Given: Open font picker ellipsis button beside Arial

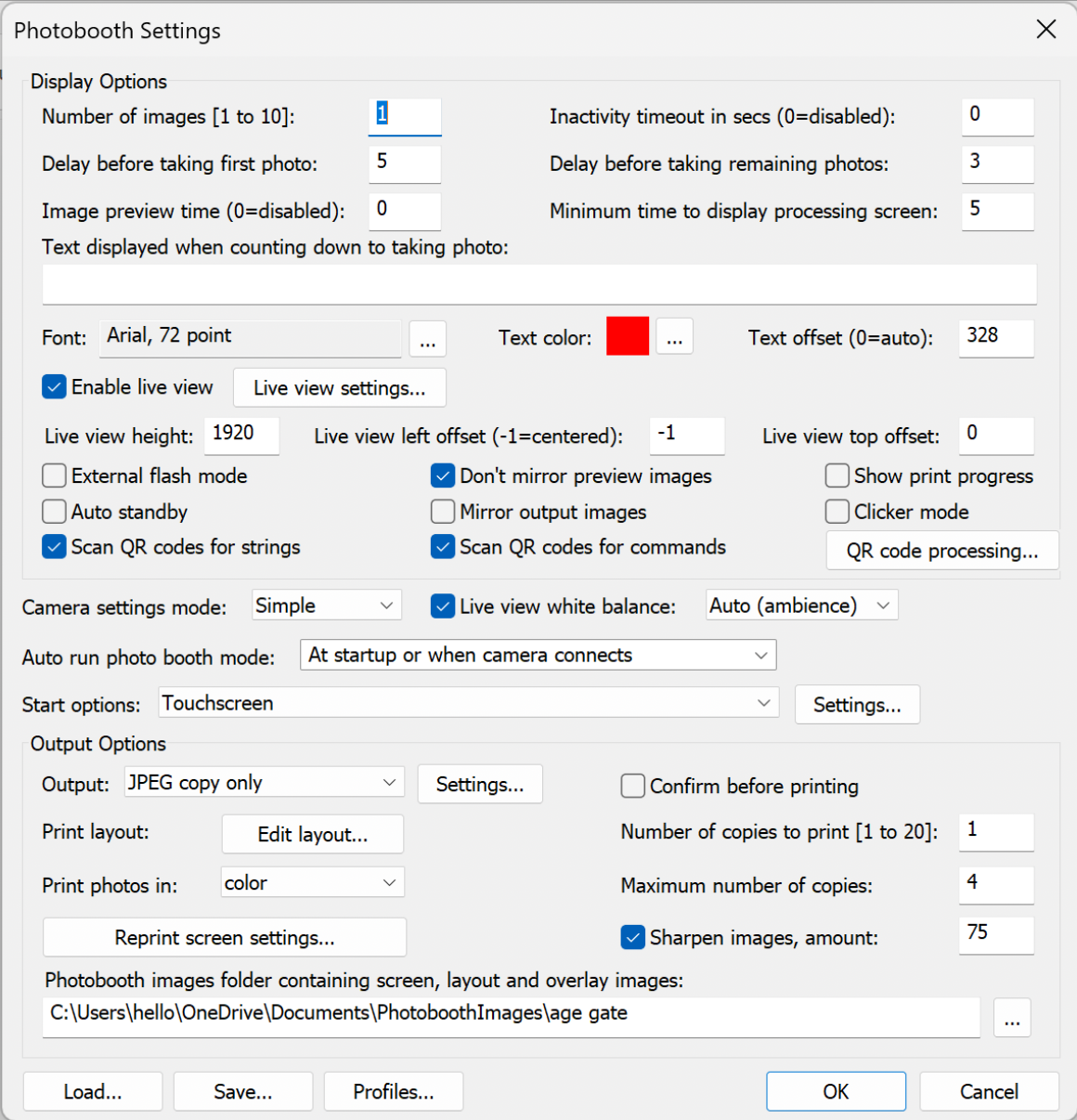Looking at the screenshot, I should 427,339.
